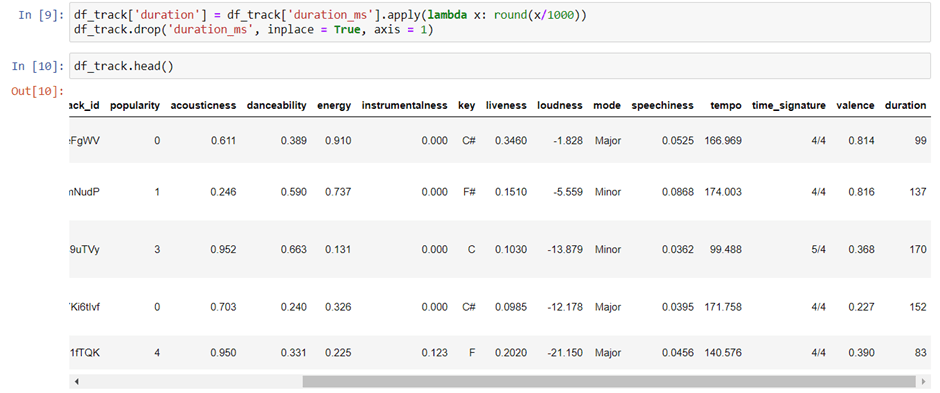Click the popularity value 3

pyautogui.click(x=157, y=250)
